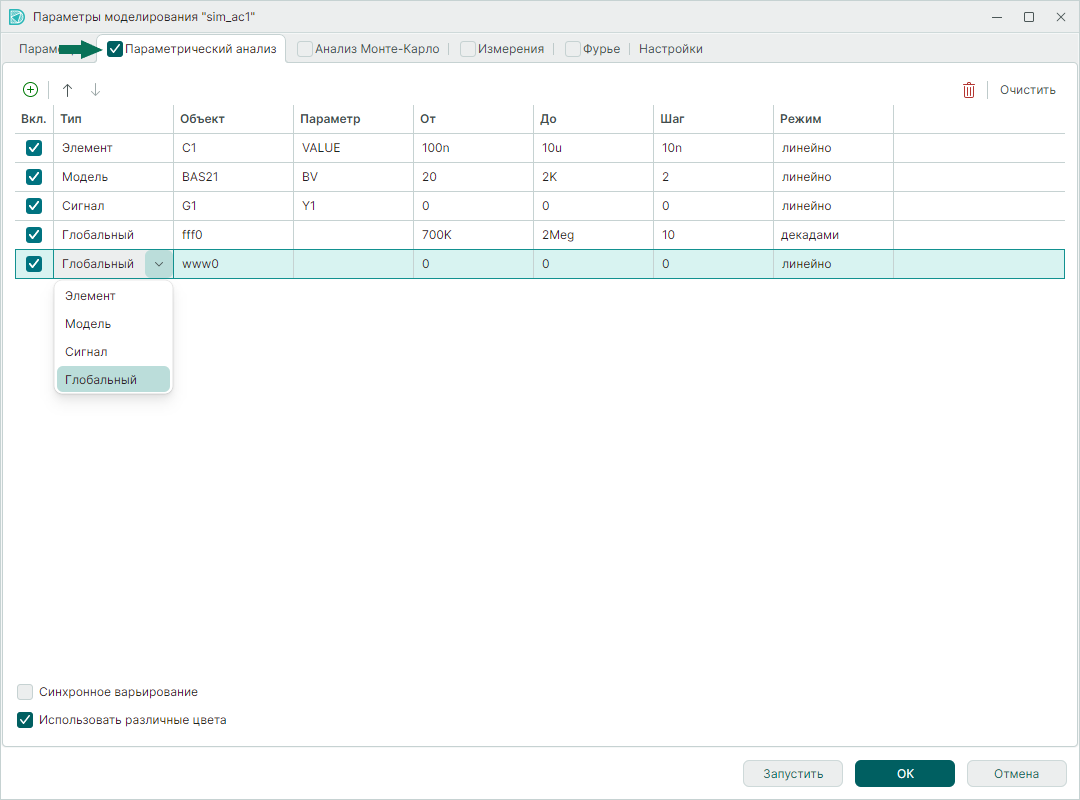This screenshot has width=1080, height=800.
Task: Maximize the simulation parameters window
Action: point(1029,17)
